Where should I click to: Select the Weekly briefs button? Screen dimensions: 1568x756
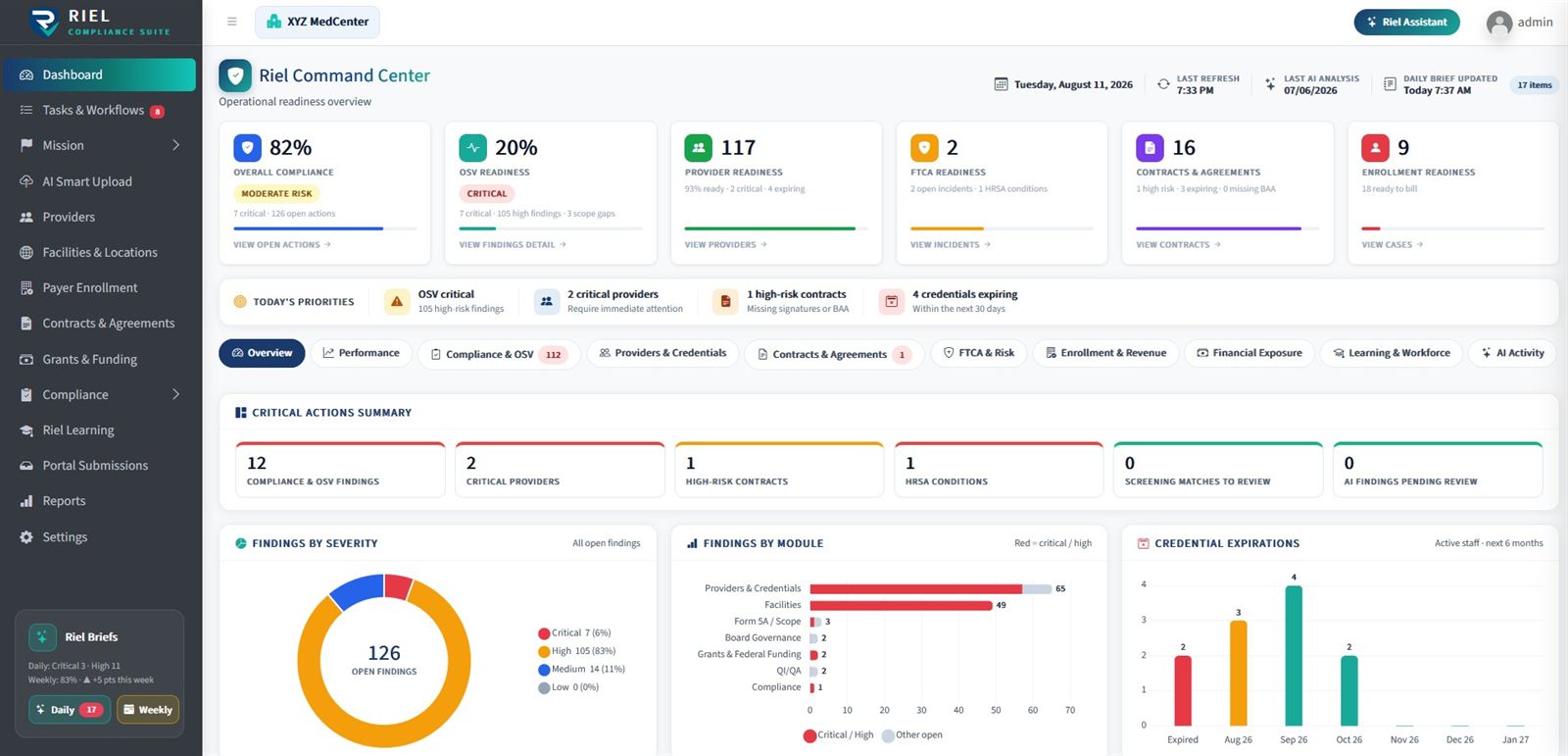[x=148, y=710]
